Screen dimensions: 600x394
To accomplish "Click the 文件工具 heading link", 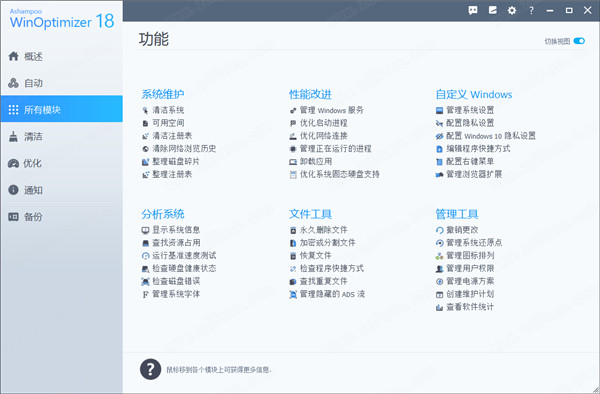I will 310,214.
